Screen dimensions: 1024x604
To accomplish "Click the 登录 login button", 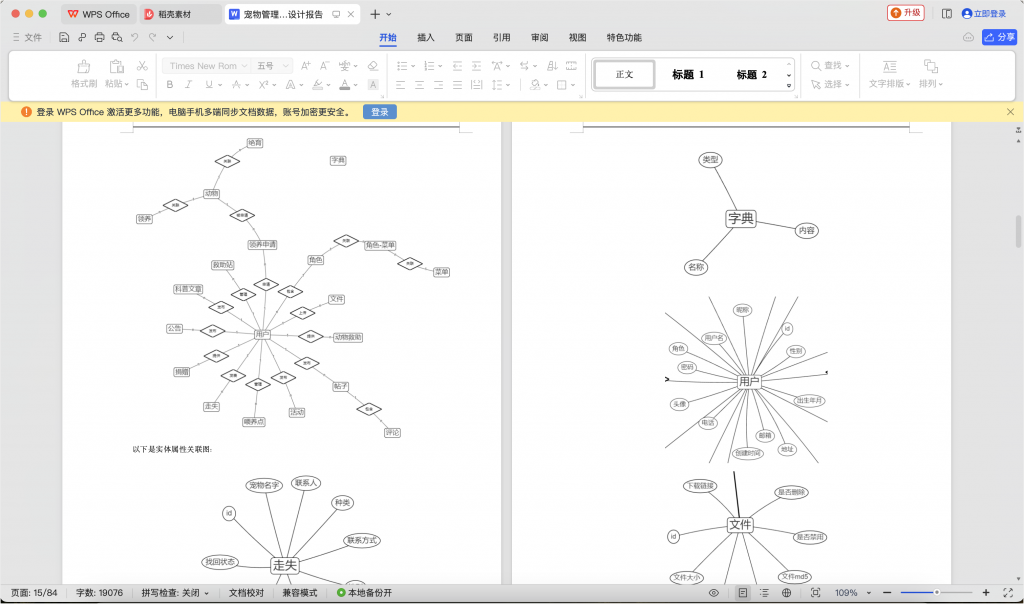I will [x=378, y=111].
